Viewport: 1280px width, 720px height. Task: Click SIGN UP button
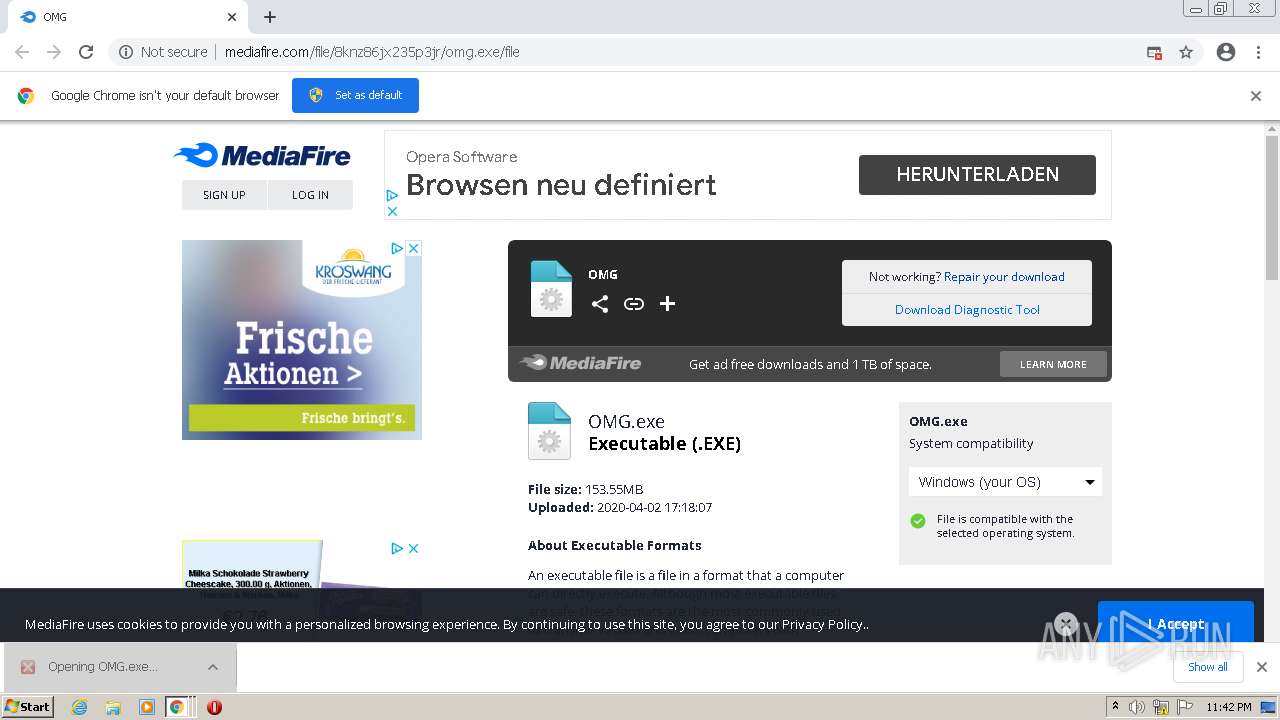pyautogui.click(x=224, y=195)
